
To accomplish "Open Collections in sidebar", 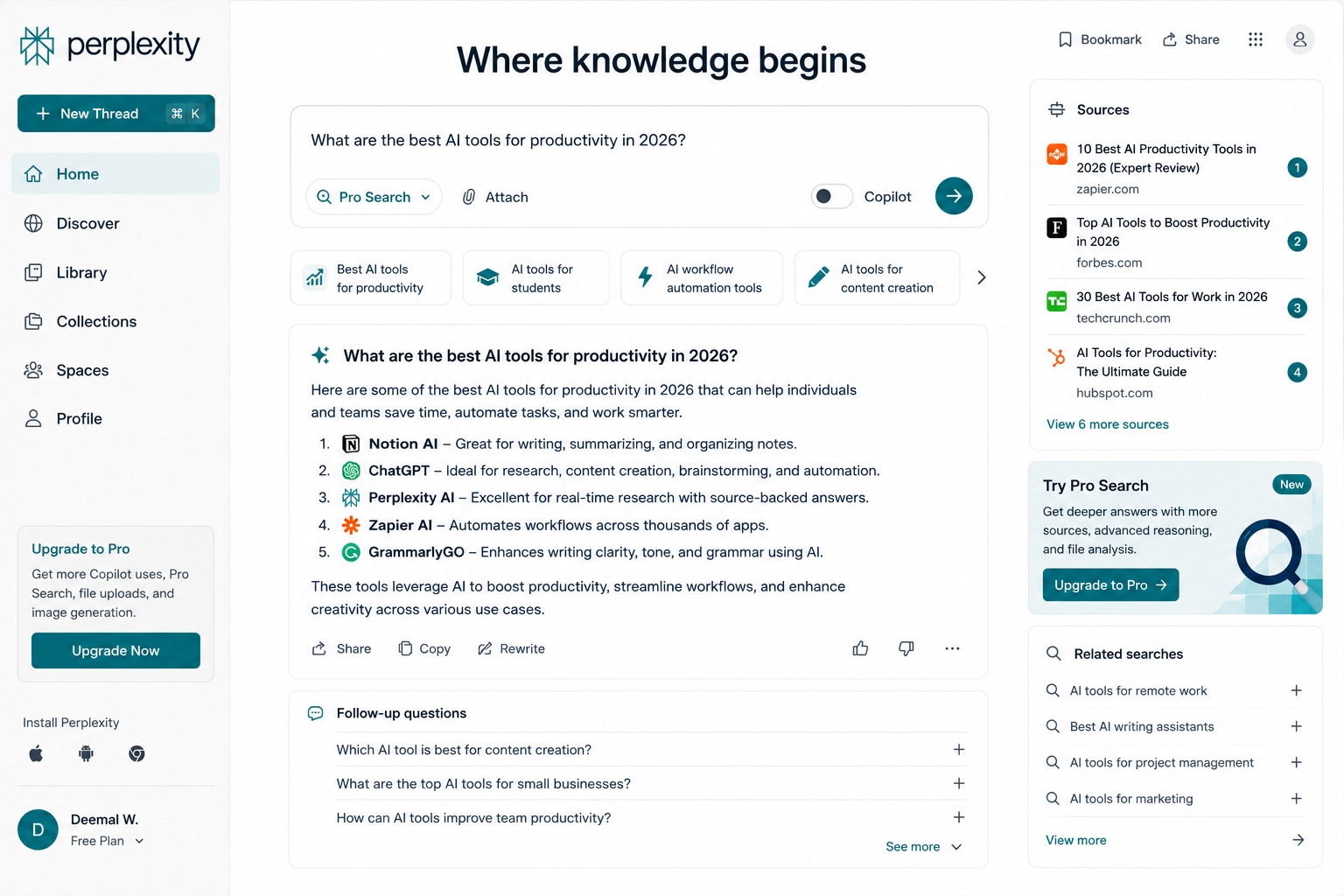I will pos(115,321).
